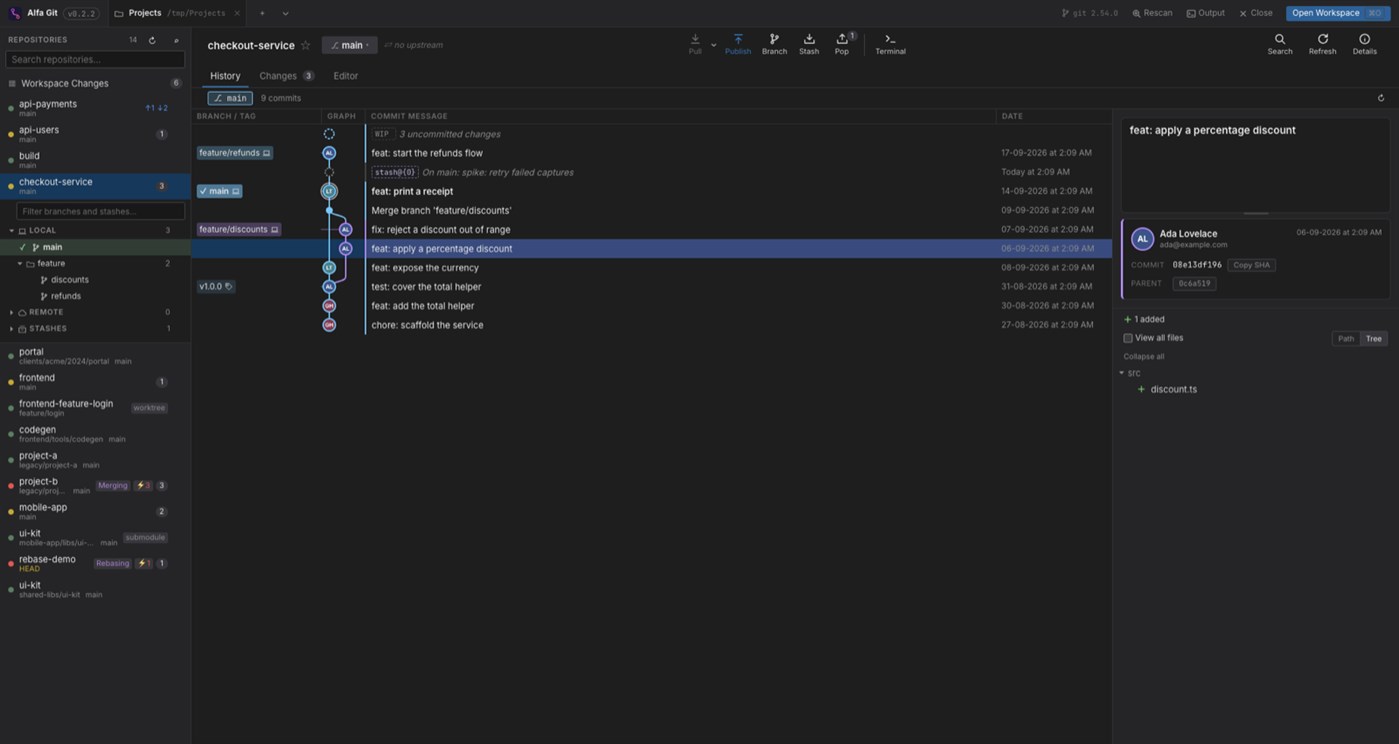Click the plus icon to add a new tab
The image size is (1399, 744).
point(262,13)
